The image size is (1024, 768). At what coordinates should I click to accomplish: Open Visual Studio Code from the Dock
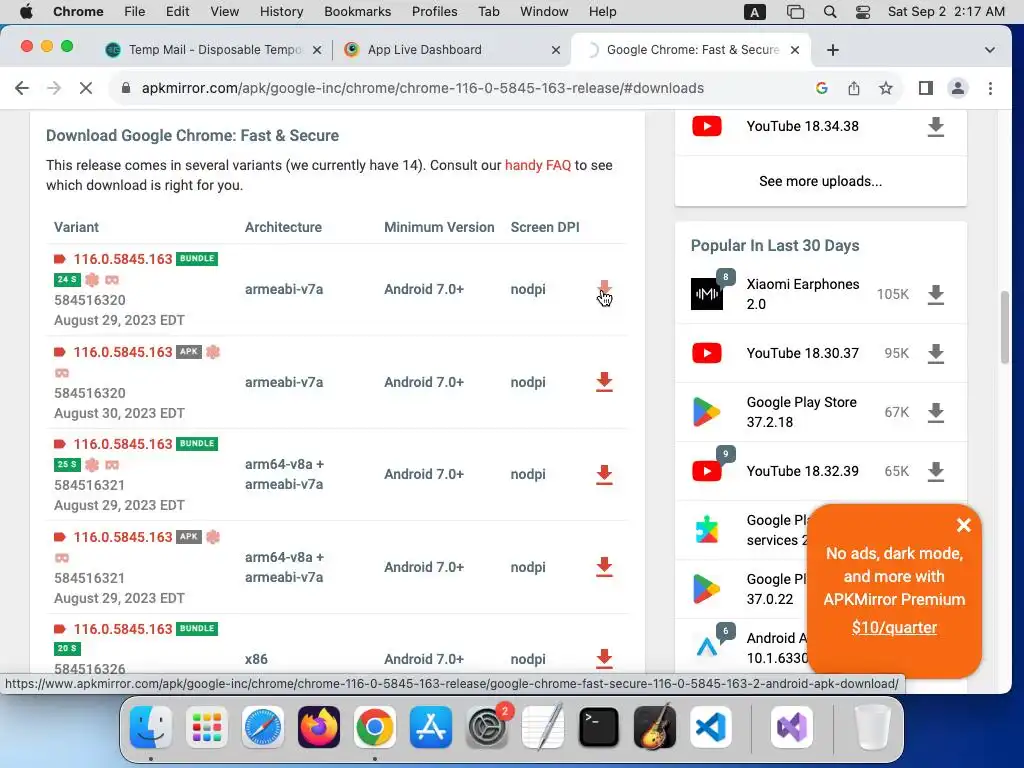[711, 728]
